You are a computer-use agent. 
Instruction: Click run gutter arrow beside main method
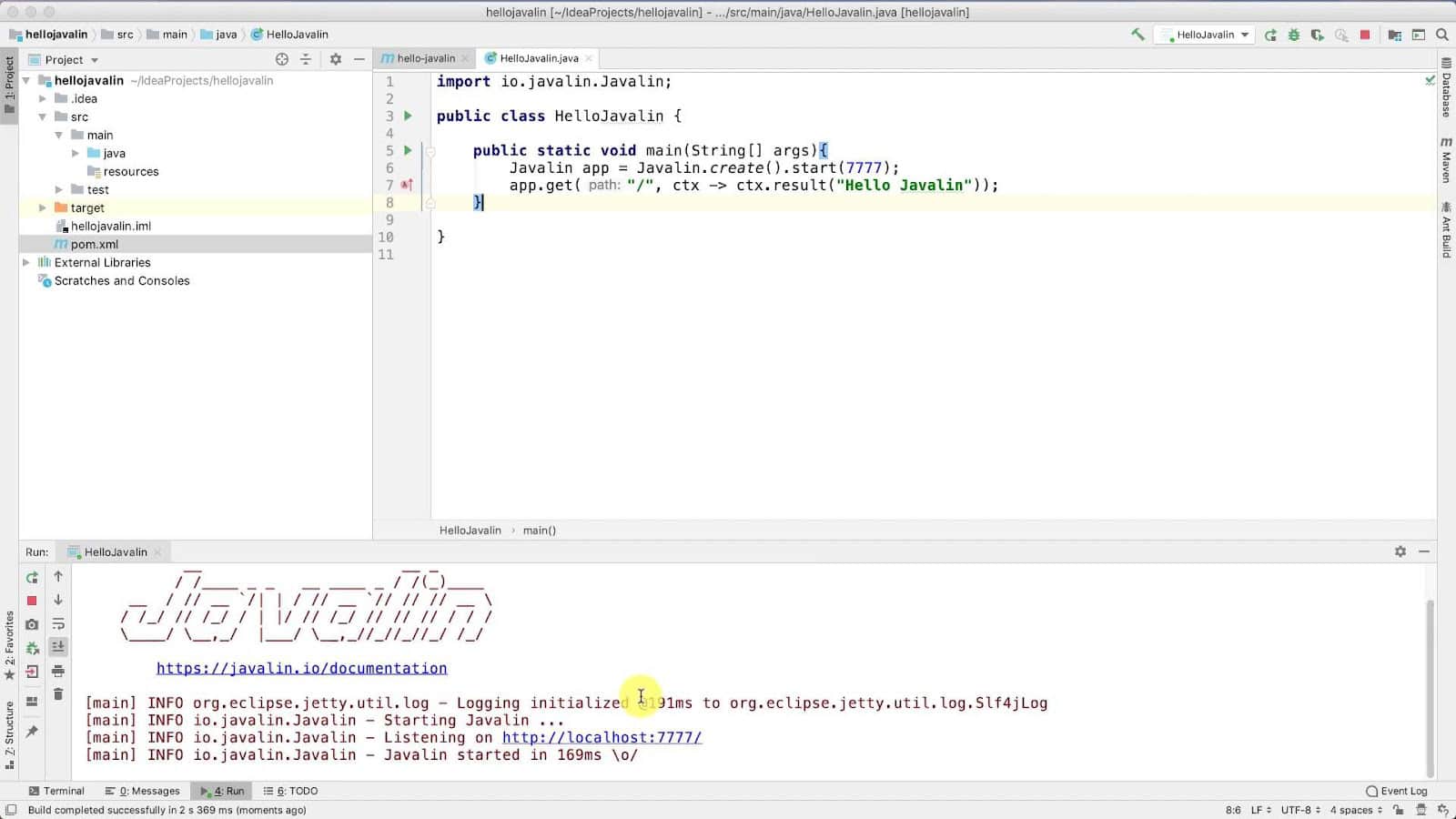click(408, 150)
